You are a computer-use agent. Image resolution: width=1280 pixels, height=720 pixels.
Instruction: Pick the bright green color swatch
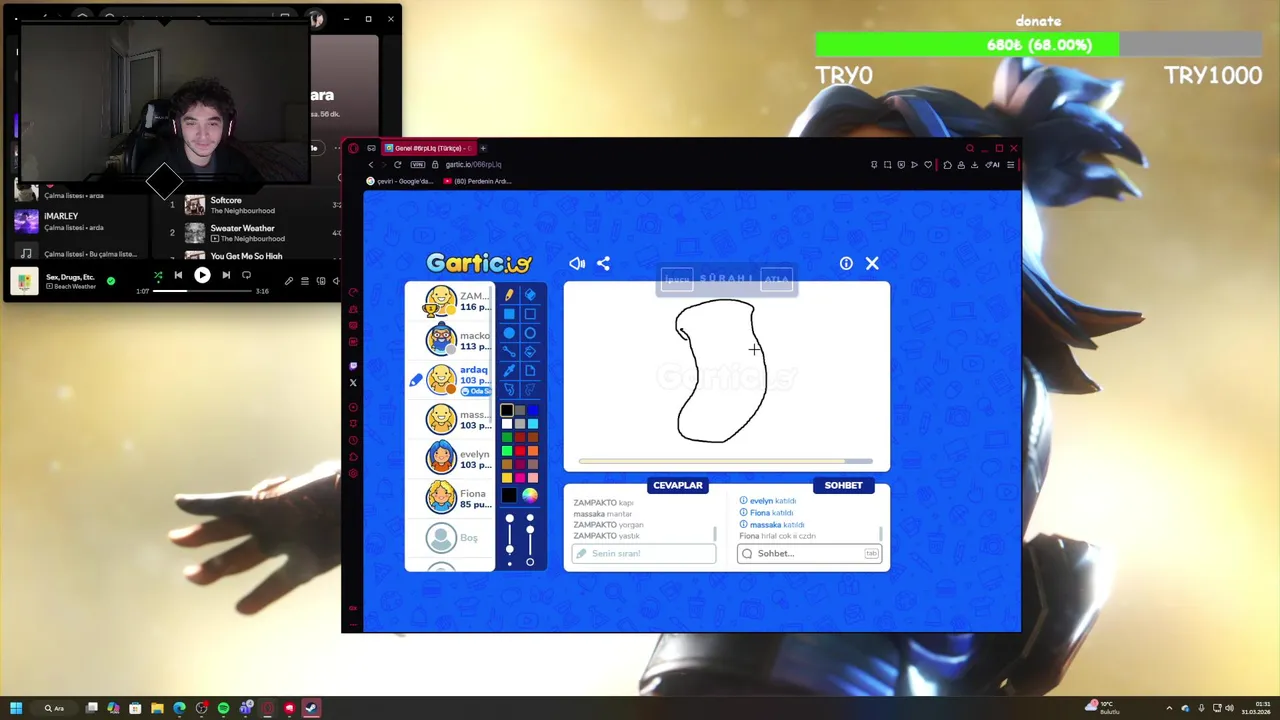507,451
